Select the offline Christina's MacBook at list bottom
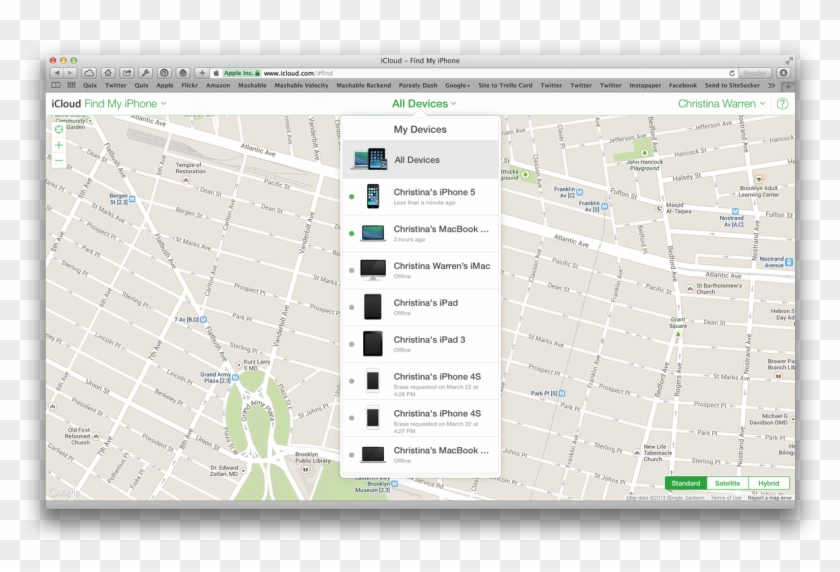The image size is (840, 572). pos(421,455)
